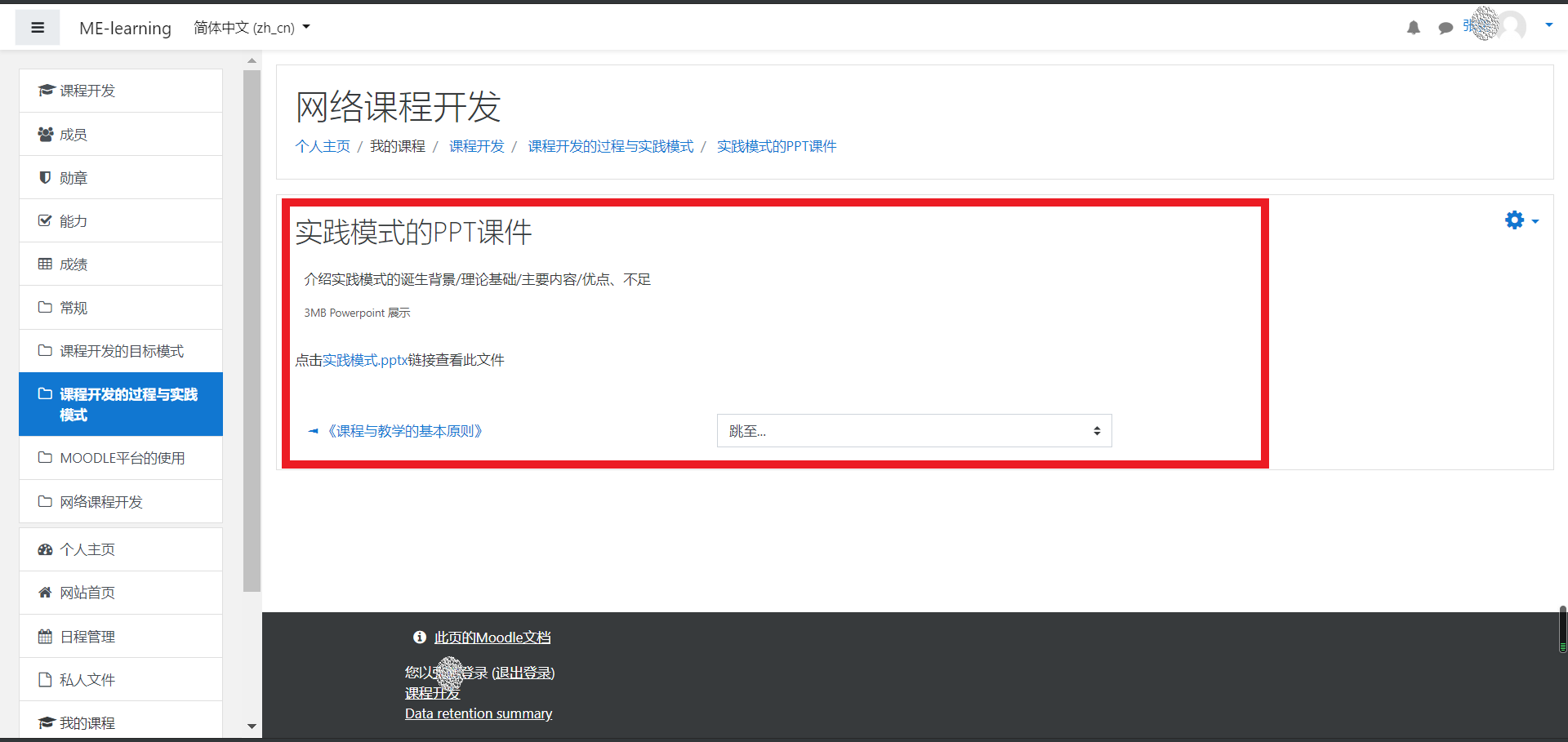
Task: Click the 日程管理 calendar icon
Action: click(46, 636)
